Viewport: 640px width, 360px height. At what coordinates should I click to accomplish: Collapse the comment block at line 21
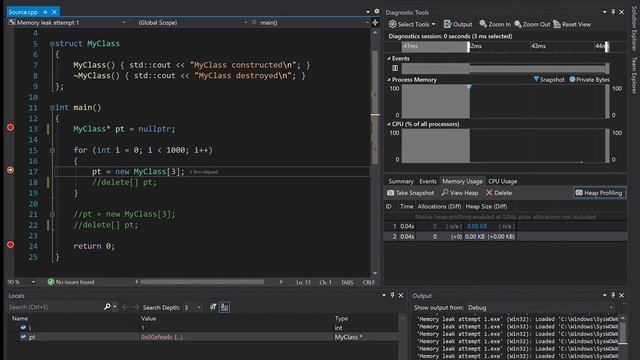pyautogui.click(x=52, y=214)
